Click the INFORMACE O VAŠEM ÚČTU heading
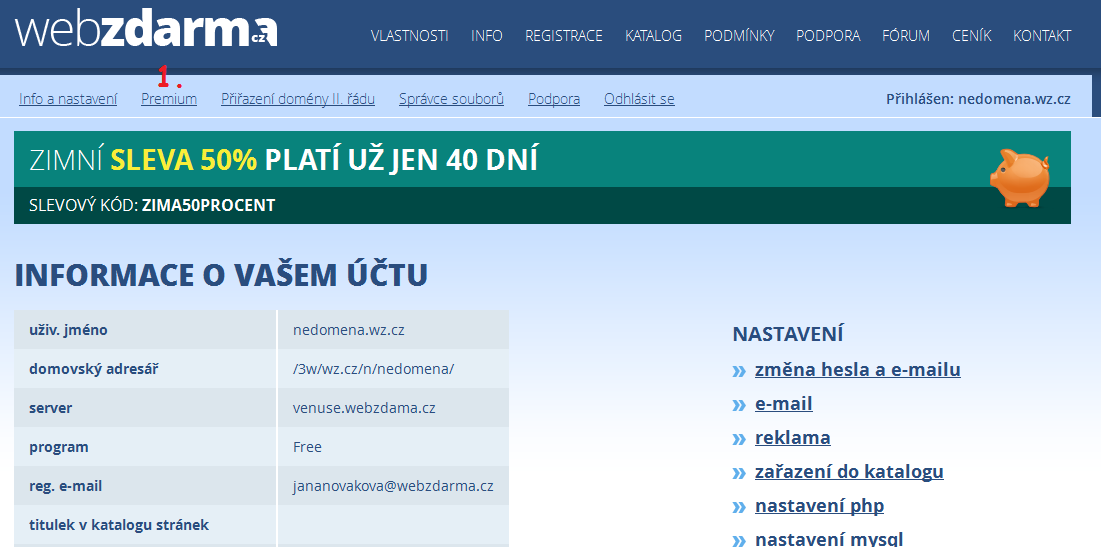Image resolution: width=1101 pixels, height=547 pixels. pos(221,275)
